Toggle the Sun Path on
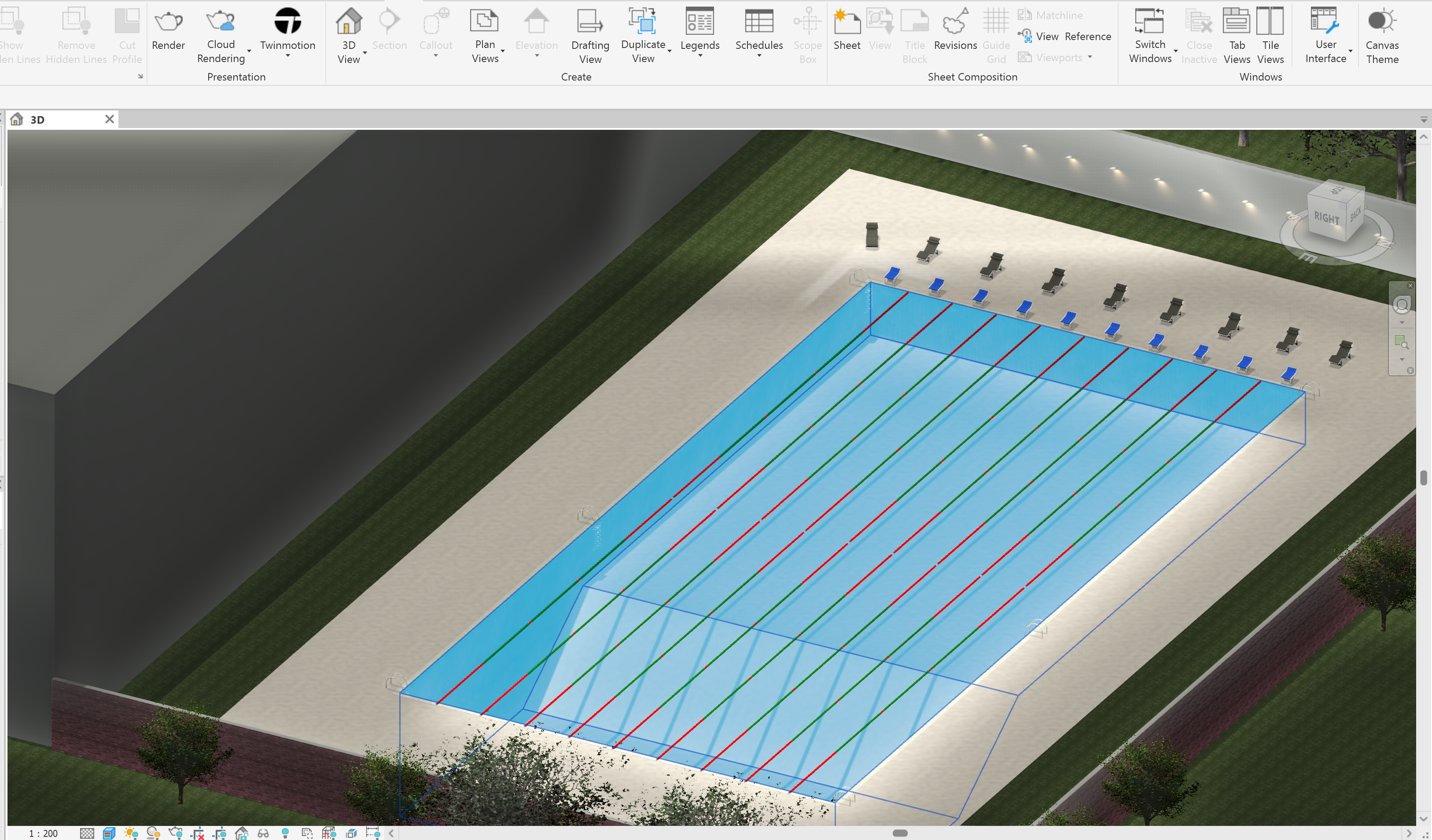This screenshot has width=1432, height=840. click(x=130, y=833)
